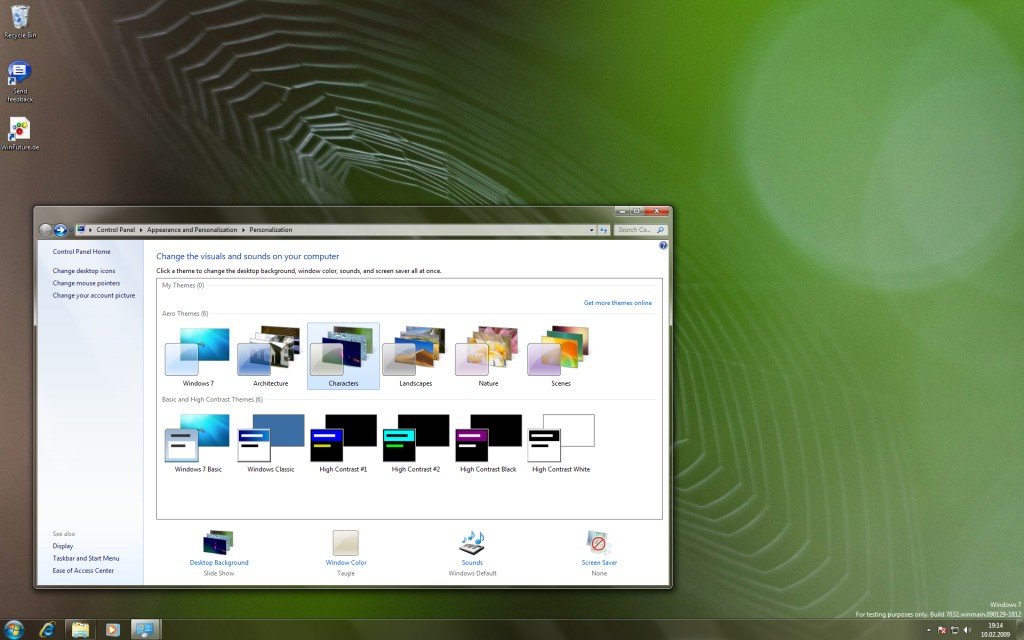This screenshot has width=1024, height=640.
Task: Show hidden system tray icons
Action: click(x=928, y=630)
